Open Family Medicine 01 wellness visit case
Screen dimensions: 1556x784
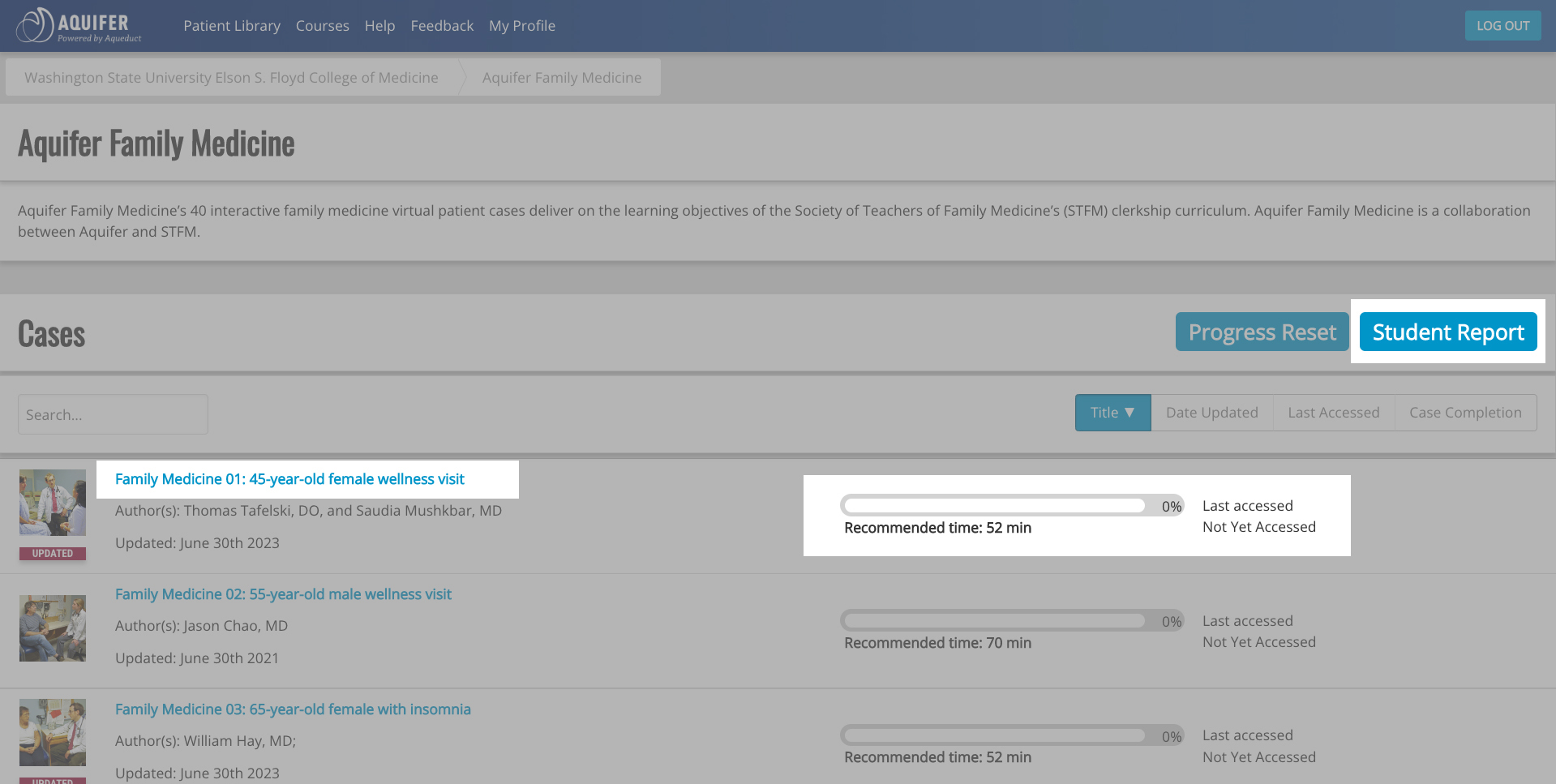tap(289, 479)
